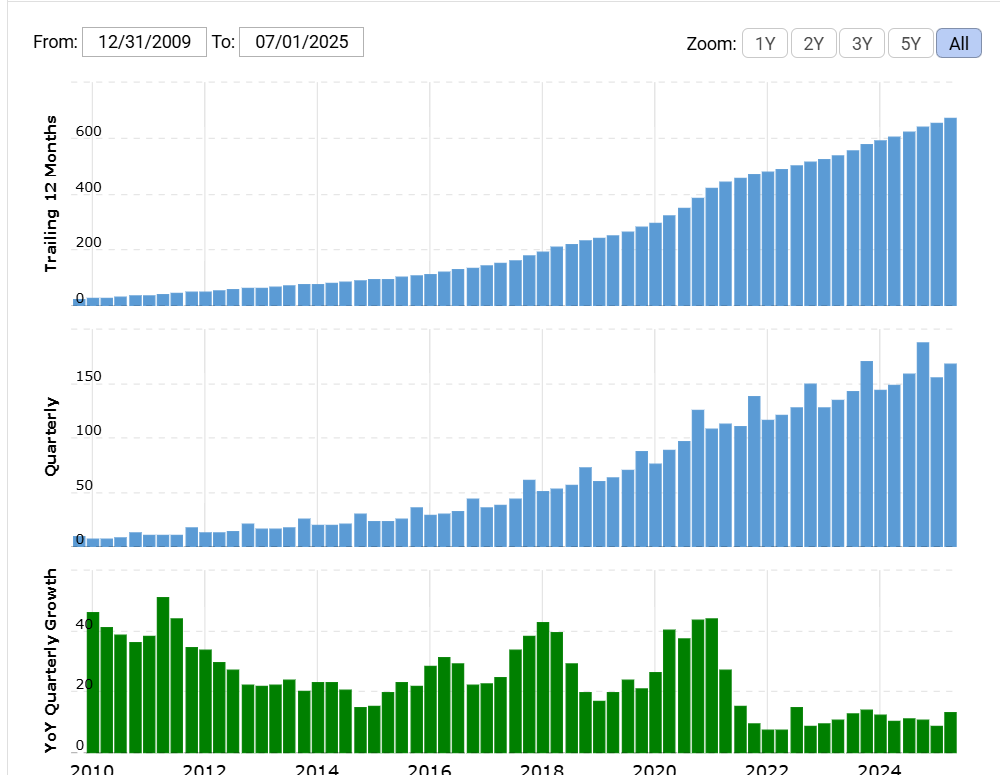Select the 2Y zoom range
The image size is (1000, 775).
tap(814, 43)
